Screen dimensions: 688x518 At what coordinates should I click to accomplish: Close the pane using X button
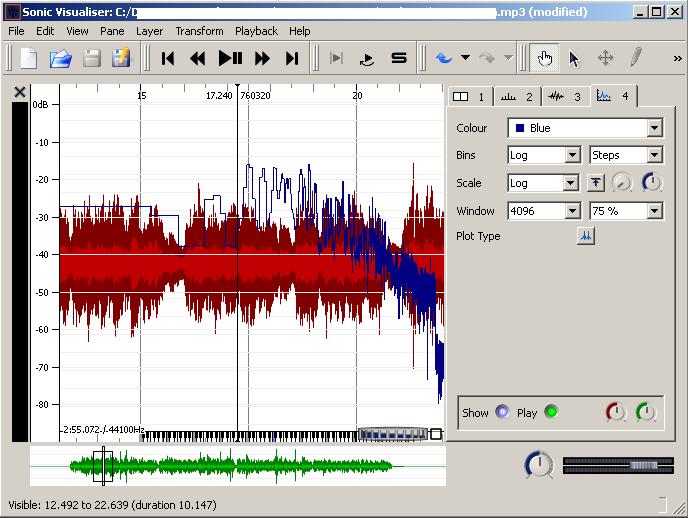[20, 92]
